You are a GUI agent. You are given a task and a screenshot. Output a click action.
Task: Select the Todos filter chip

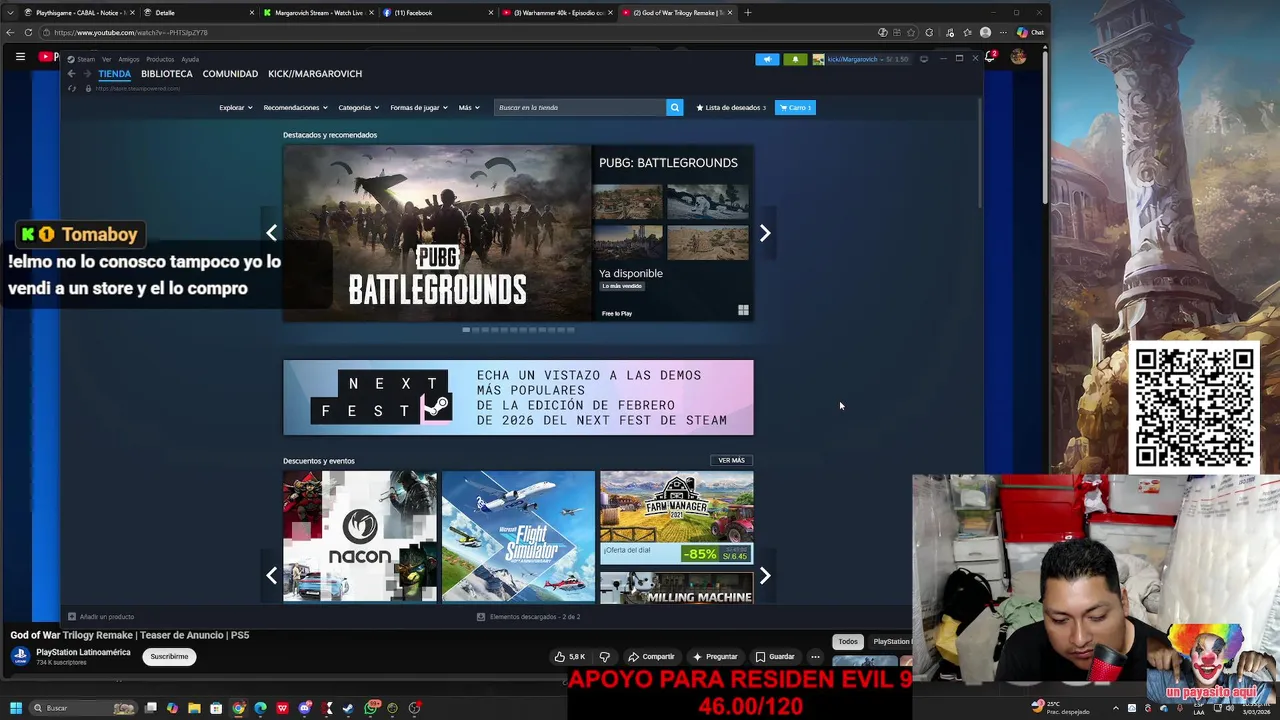(x=848, y=641)
